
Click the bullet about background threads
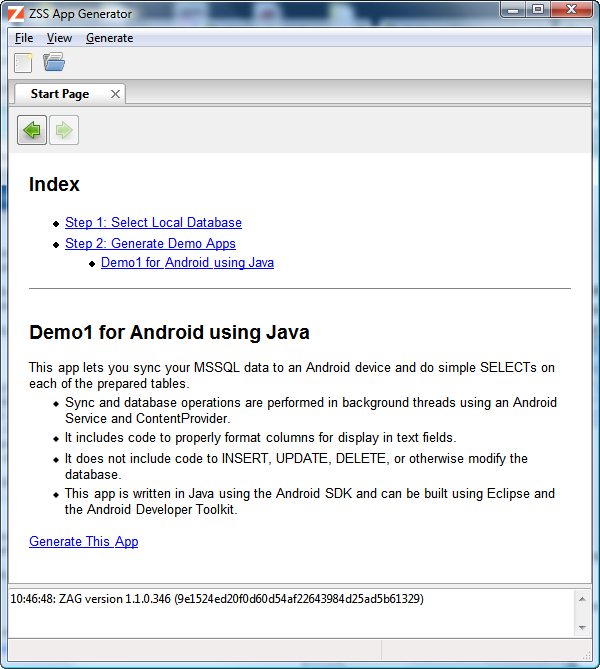pyautogui.click(x=311, y=410)
